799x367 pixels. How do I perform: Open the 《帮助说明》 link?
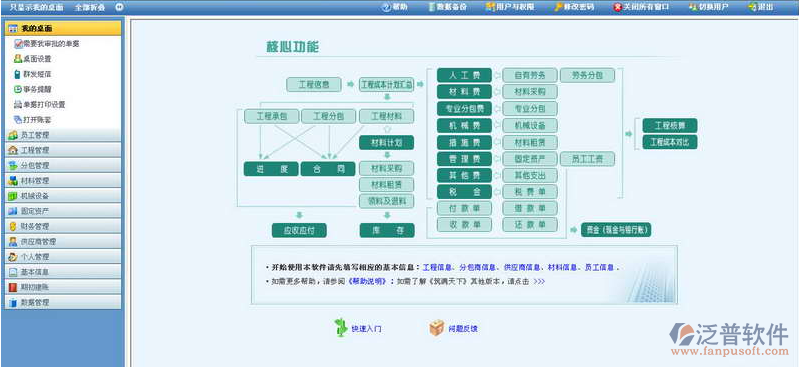click(x=366, y=281)
